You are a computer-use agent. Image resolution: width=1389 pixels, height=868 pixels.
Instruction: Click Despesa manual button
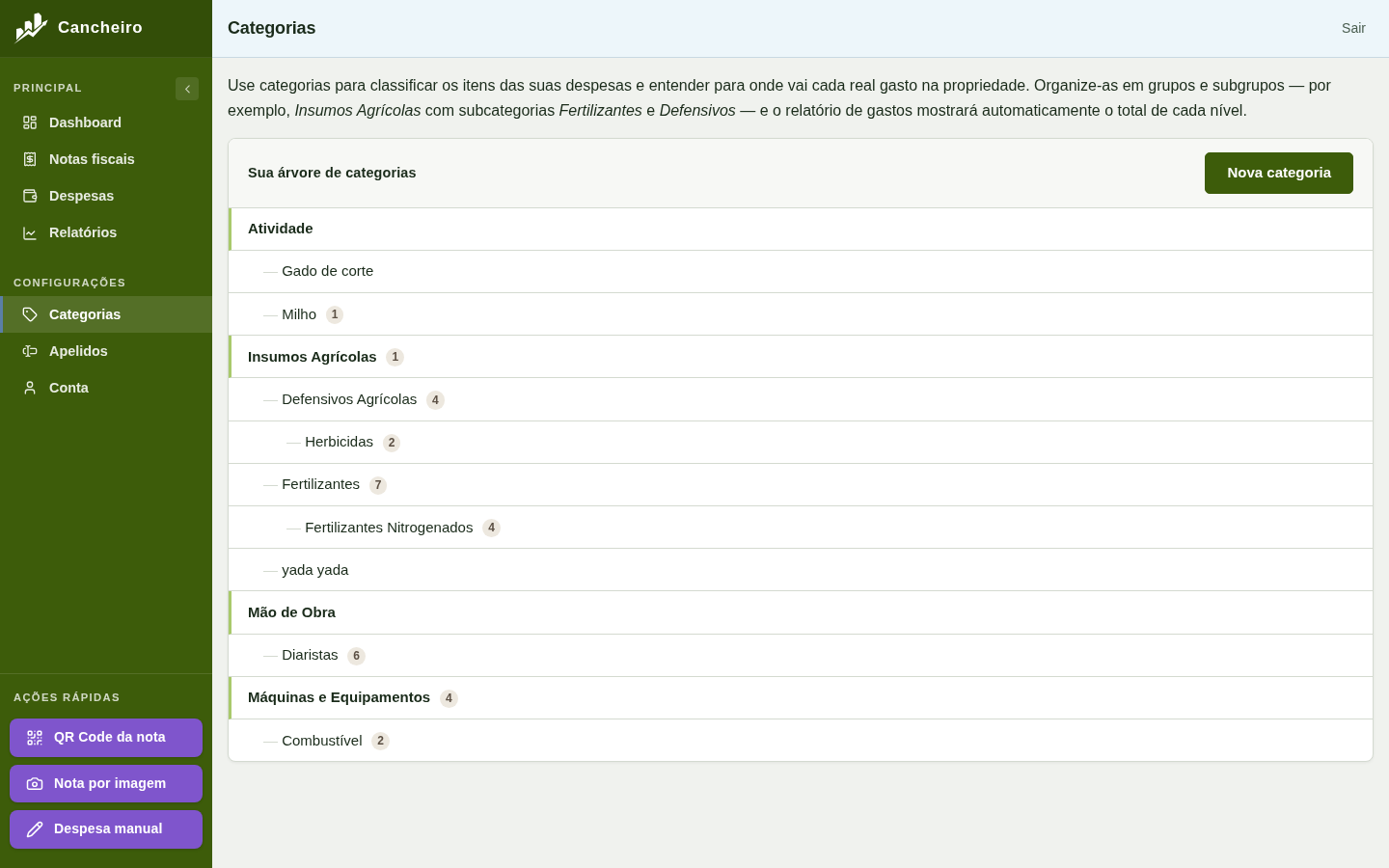106,829
